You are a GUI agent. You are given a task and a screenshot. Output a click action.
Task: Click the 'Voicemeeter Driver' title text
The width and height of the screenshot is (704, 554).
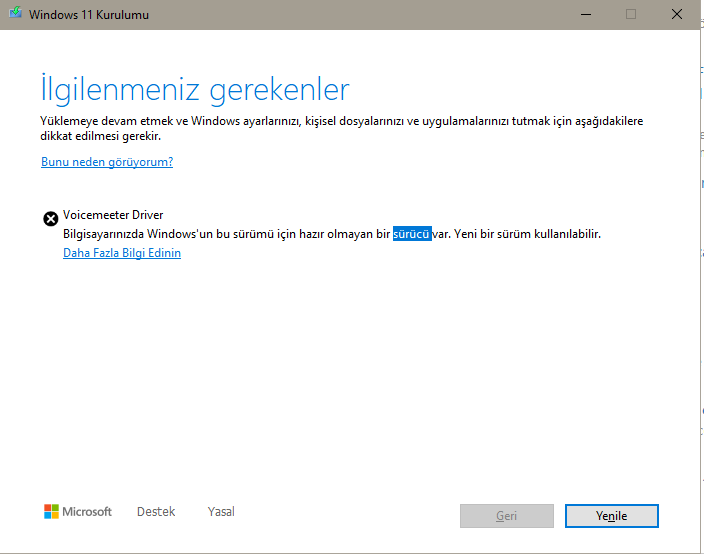pos(113,215)
